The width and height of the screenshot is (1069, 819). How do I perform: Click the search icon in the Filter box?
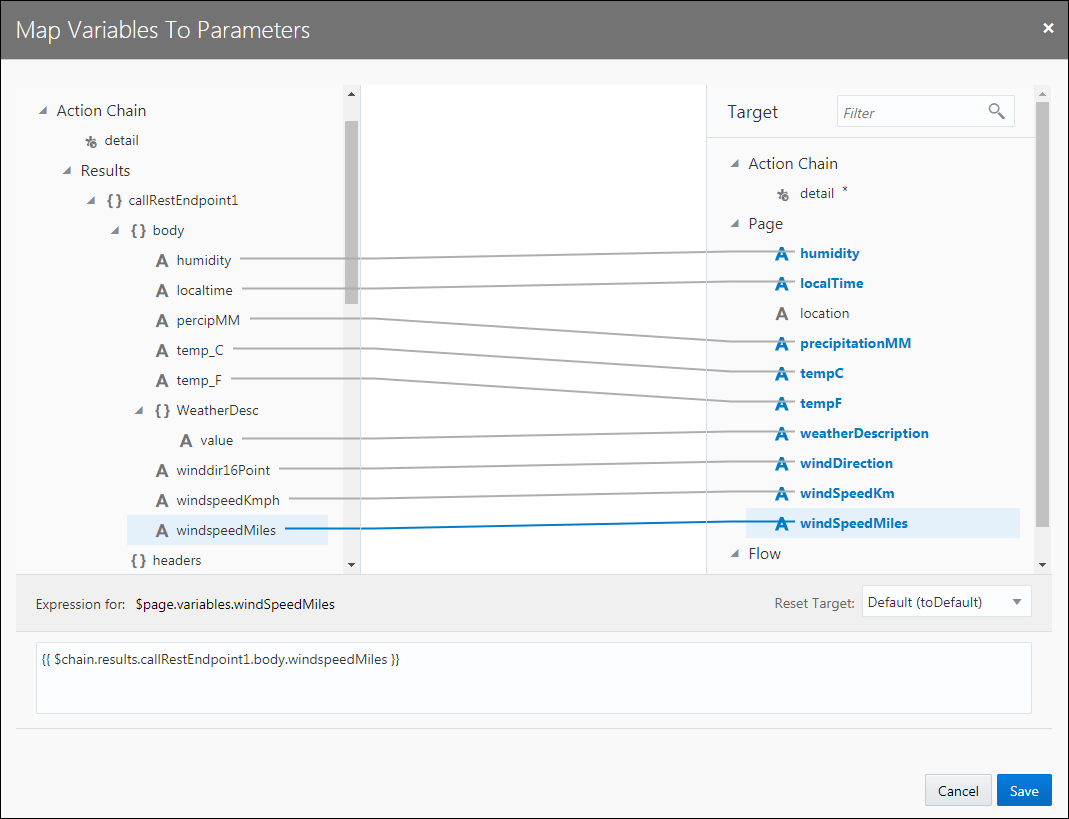(997, 111)
